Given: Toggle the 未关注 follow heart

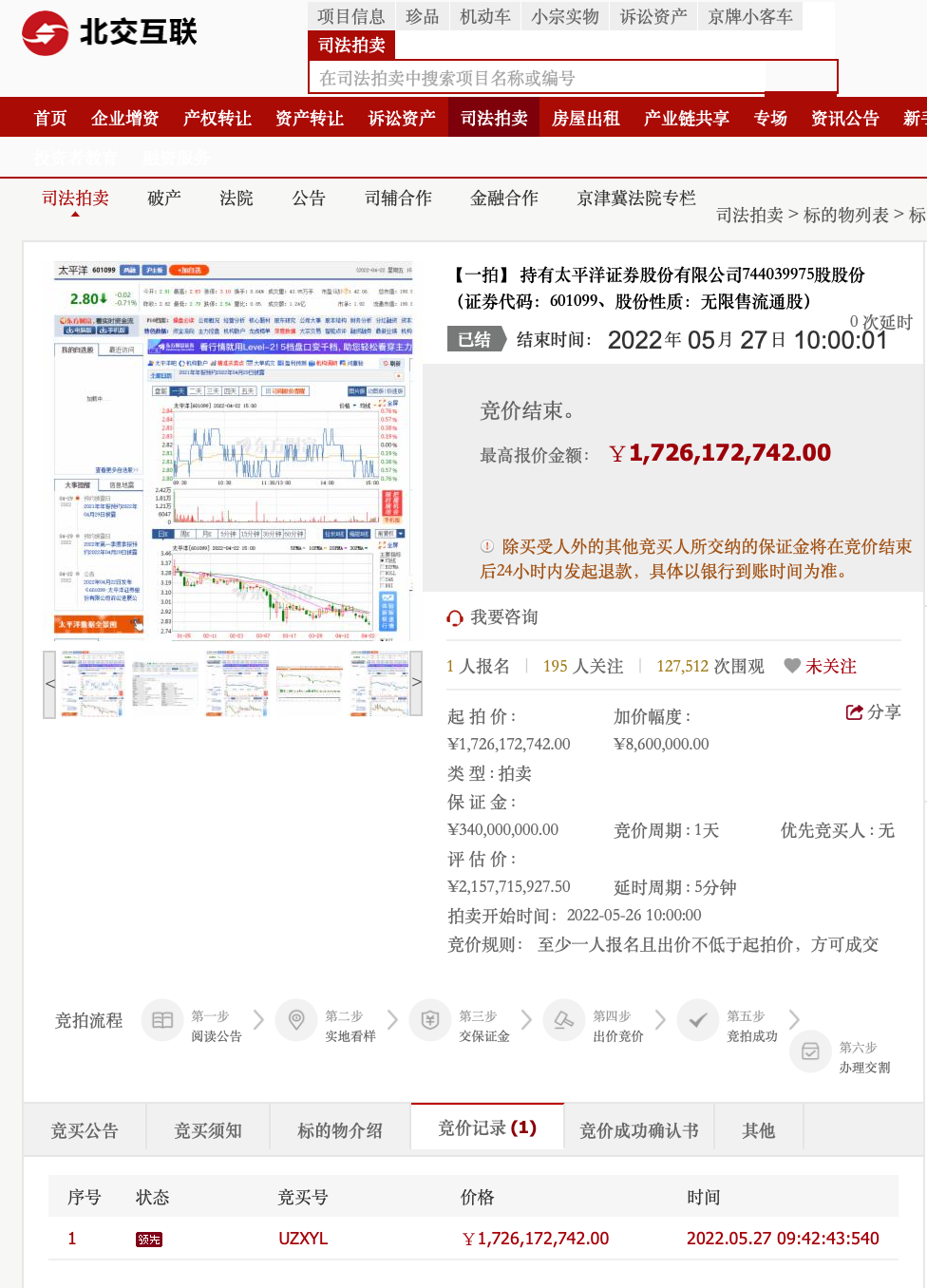Looking at the screenshot, I should coord(792,666).
